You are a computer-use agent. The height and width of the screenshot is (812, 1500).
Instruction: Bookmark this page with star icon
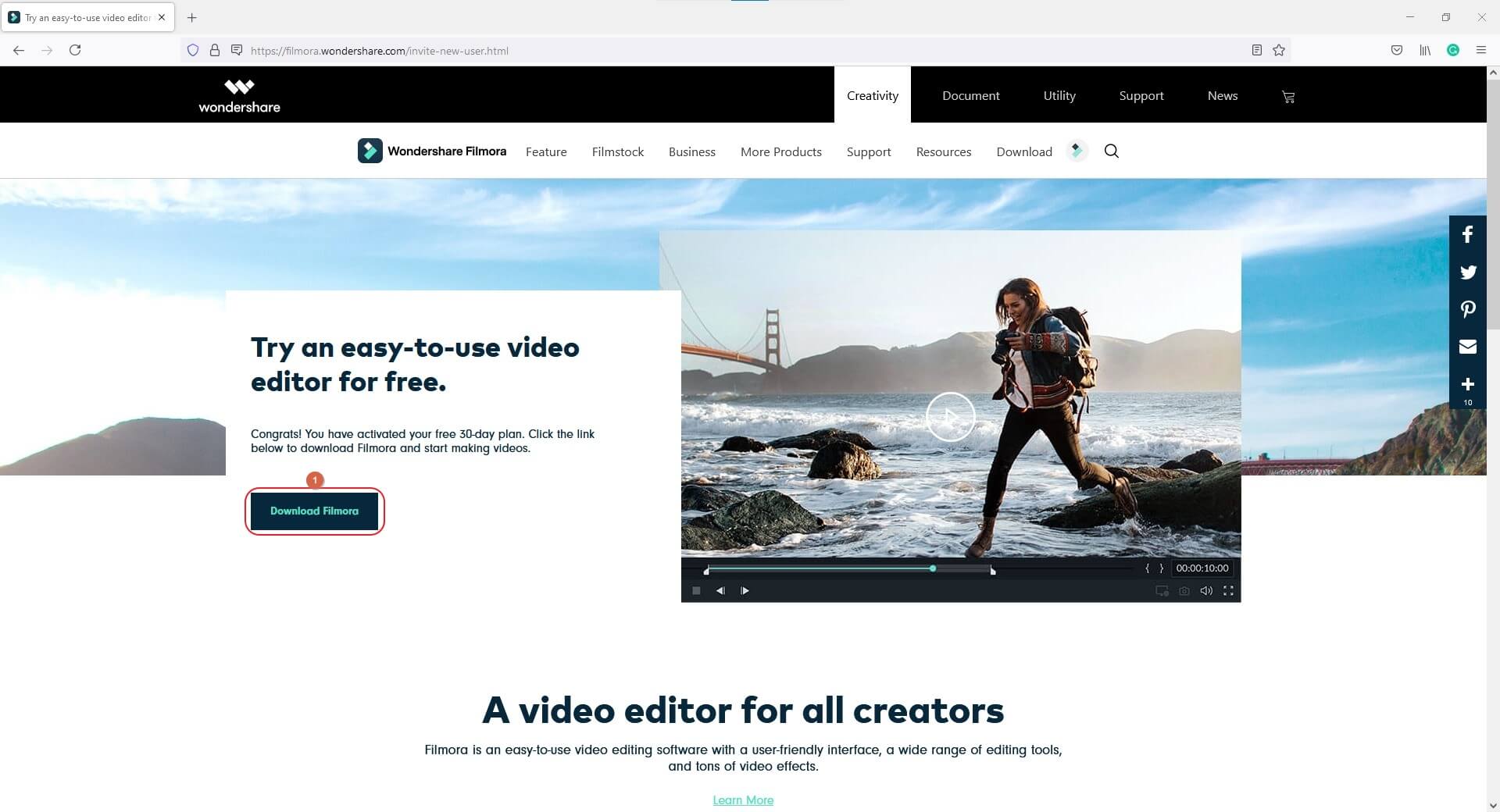[1279, 50]
